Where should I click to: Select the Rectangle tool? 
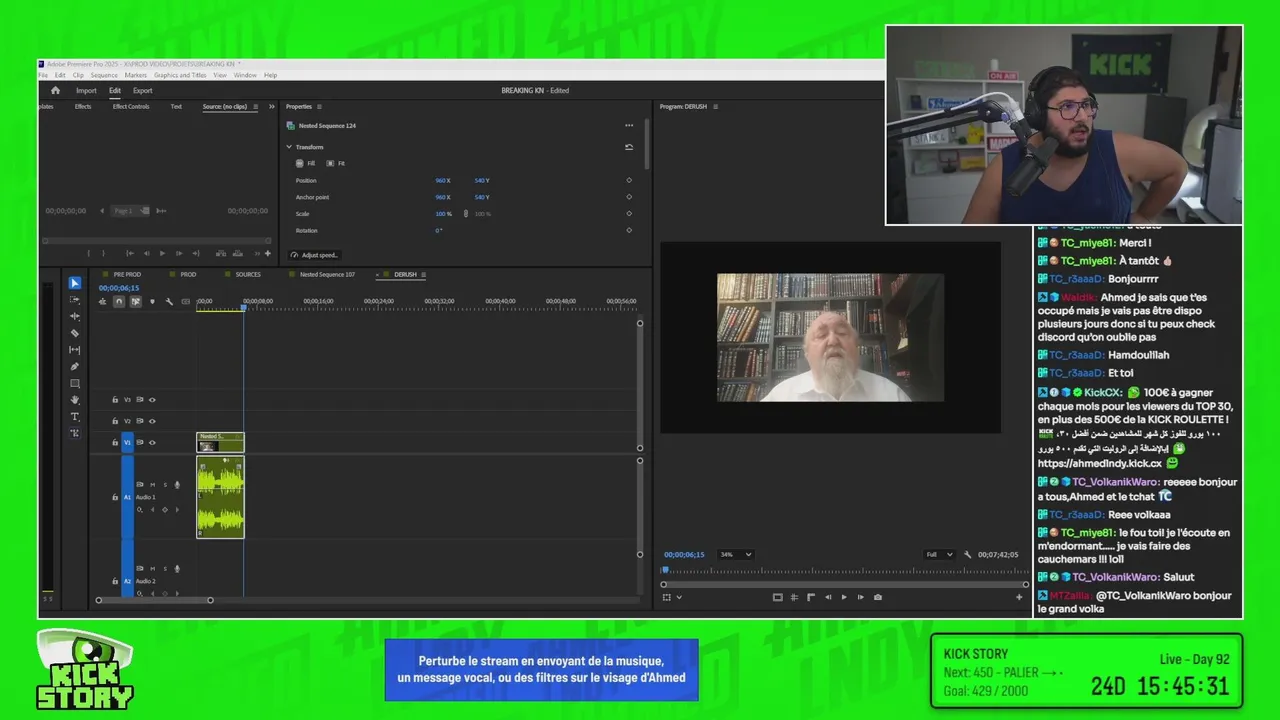pos(75,383)
